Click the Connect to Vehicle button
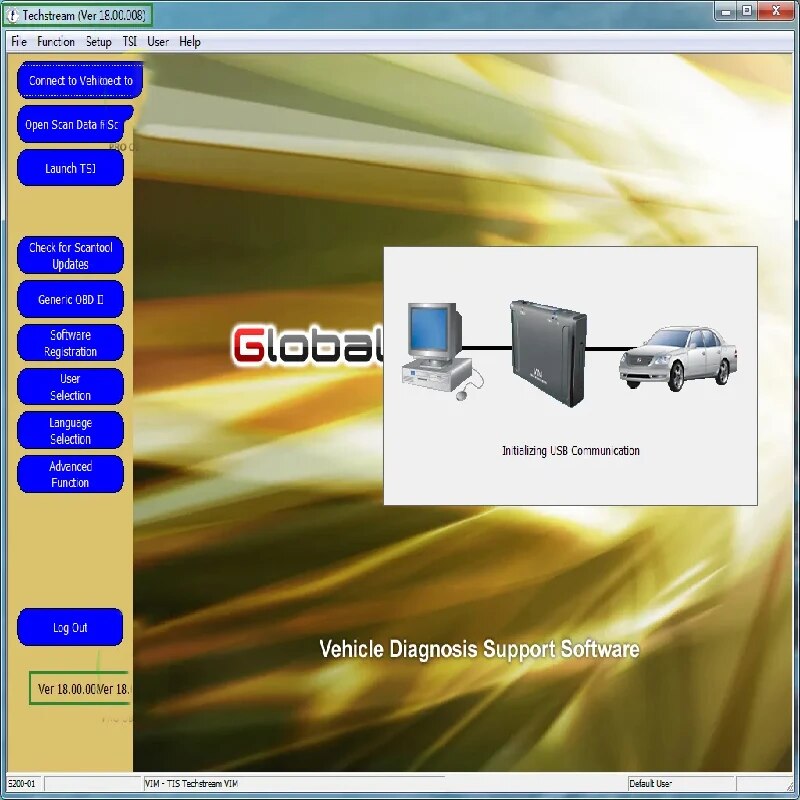 tap(80, 81)
